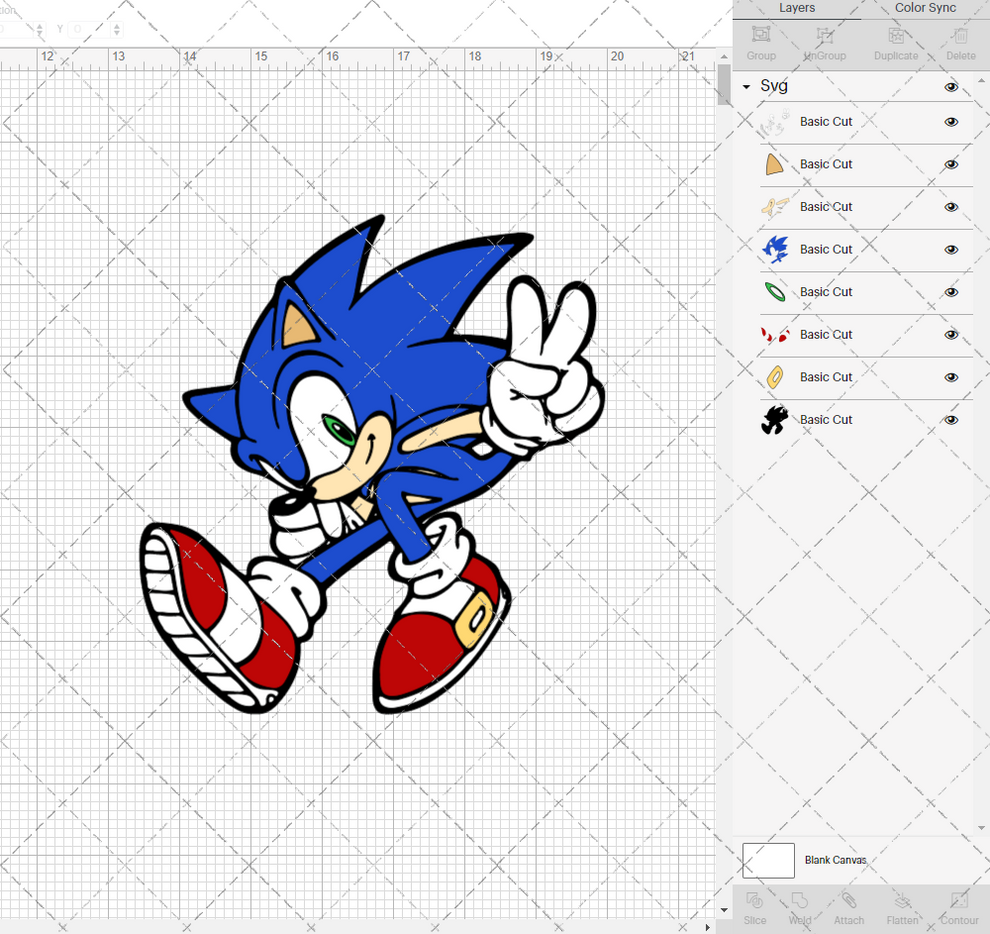Screen dimensions: 990x934
Task: Toggle visibility of the green ring layer
Action: click(951, 291)
